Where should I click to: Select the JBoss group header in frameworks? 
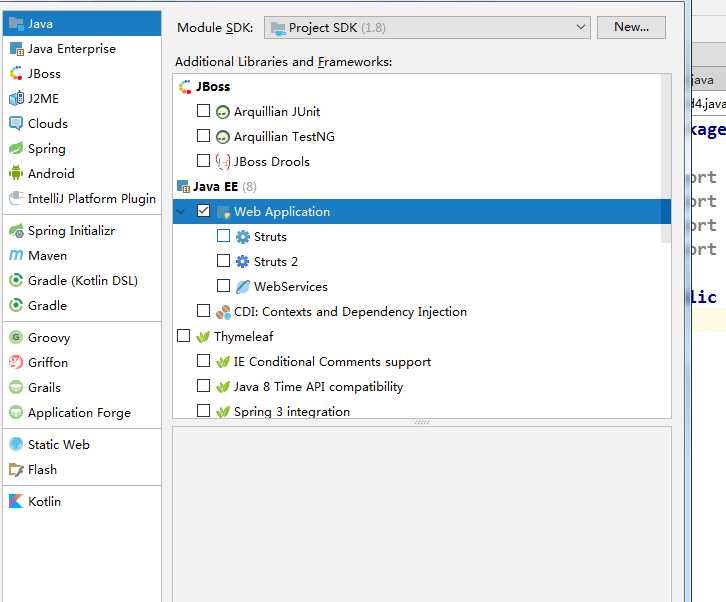point(213,87)
